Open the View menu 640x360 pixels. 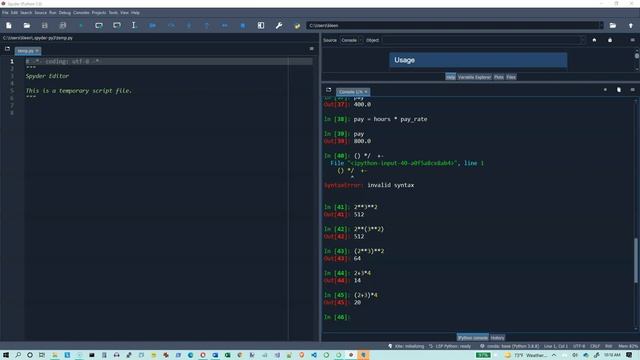coord(124,13)
